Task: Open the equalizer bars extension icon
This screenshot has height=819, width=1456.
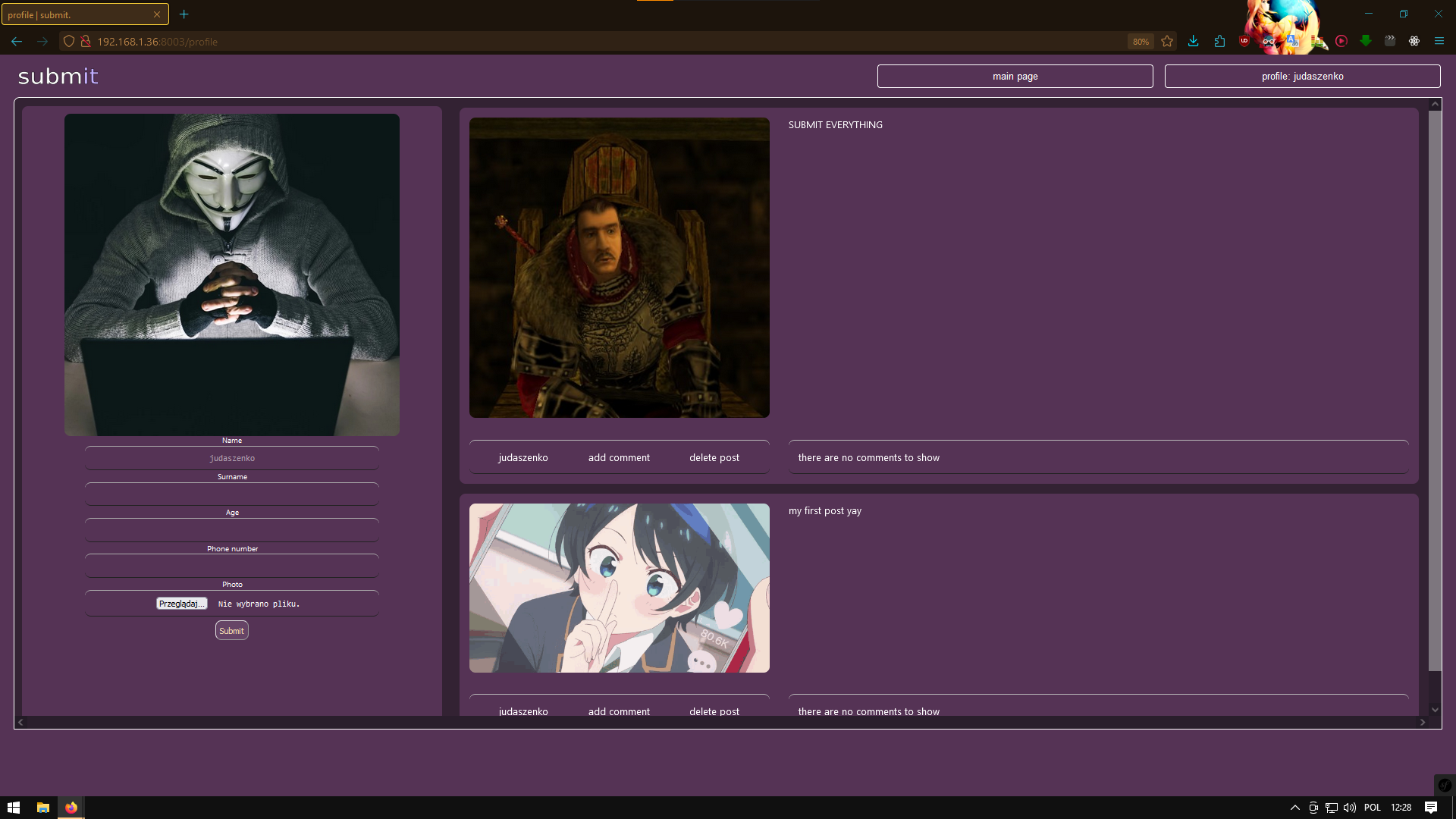Action: click(x=1318, y=42)
